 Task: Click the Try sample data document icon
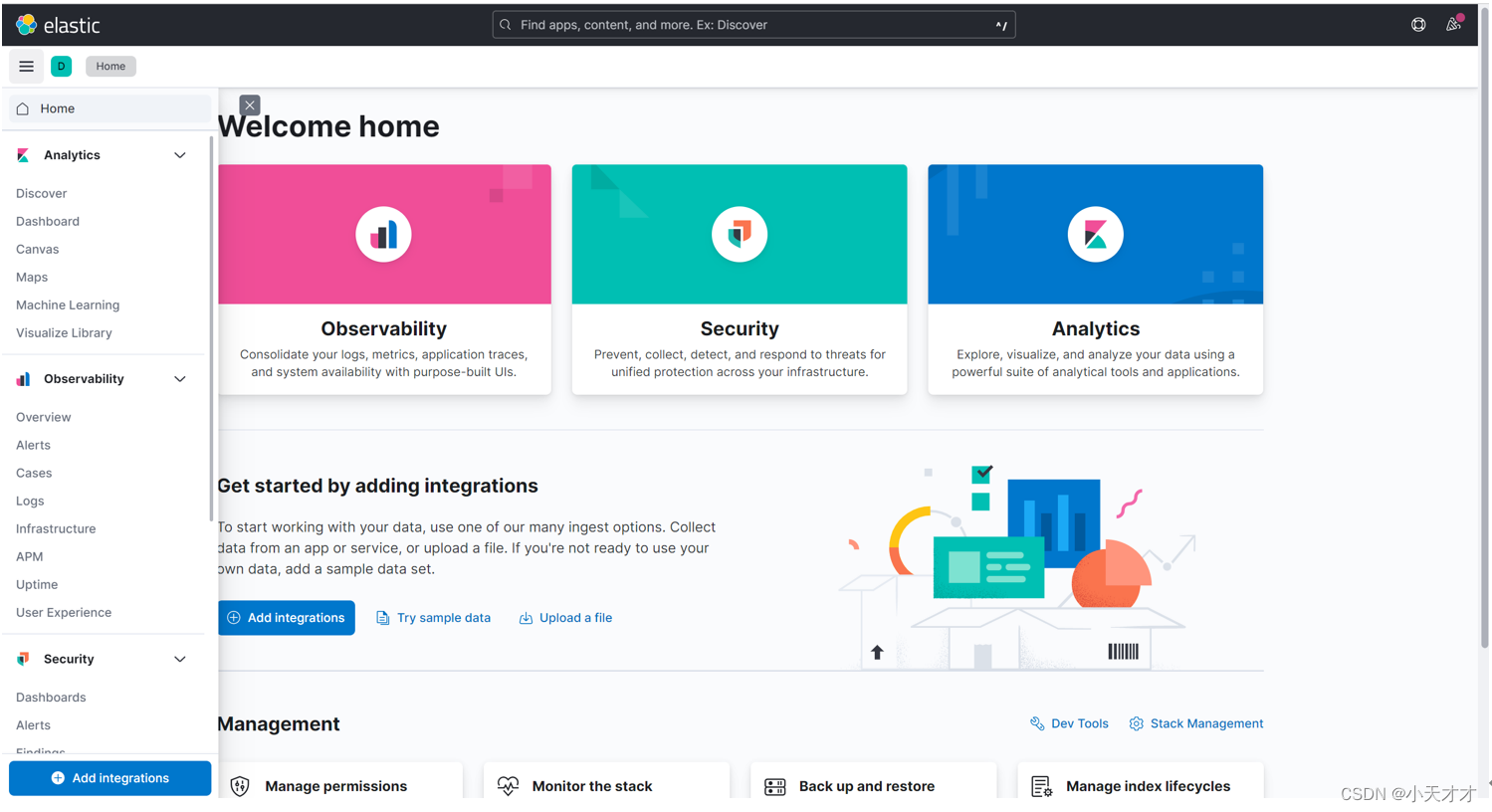[x=382, y=618]
